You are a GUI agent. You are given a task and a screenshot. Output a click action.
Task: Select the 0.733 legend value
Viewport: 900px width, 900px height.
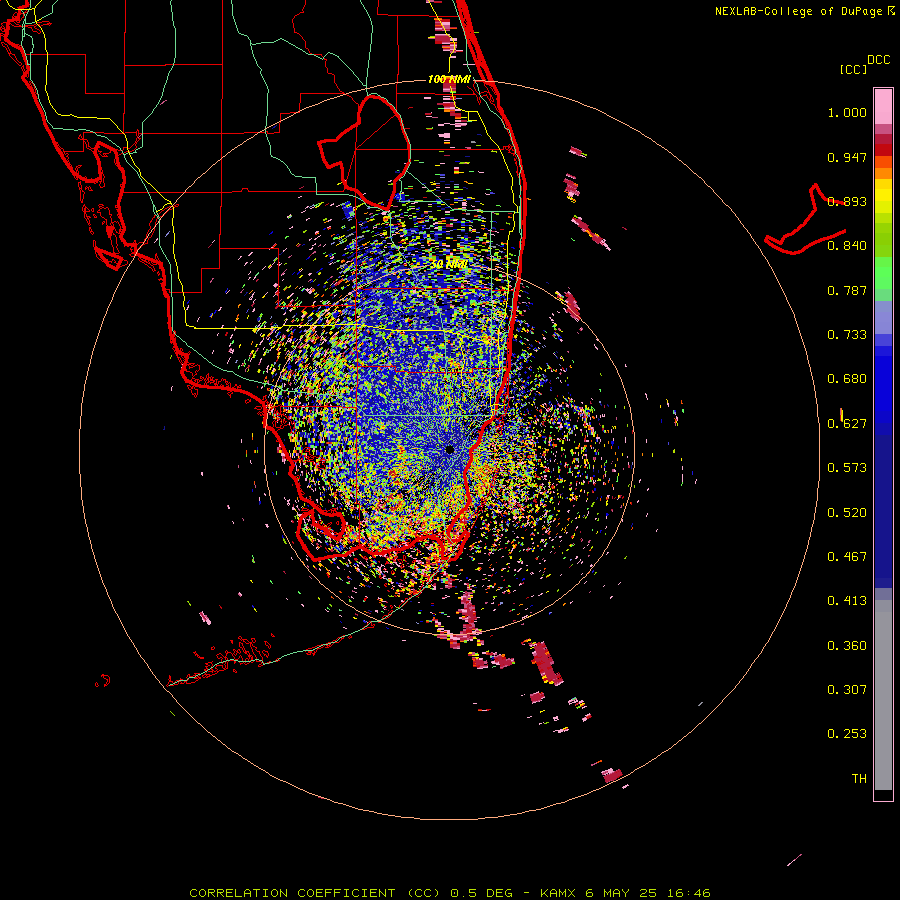point(847,335)
